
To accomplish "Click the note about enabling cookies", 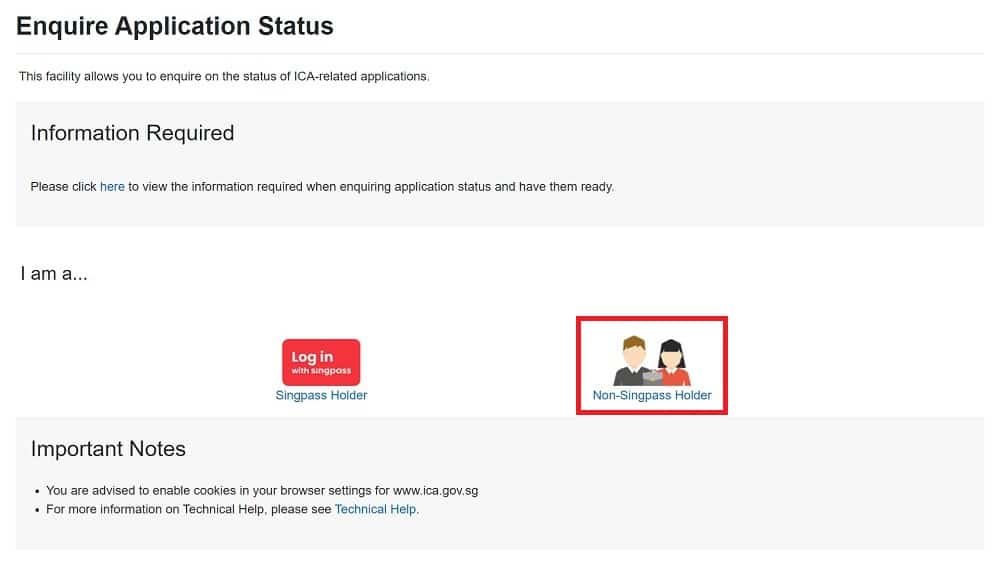I will [x=262, y=491].
